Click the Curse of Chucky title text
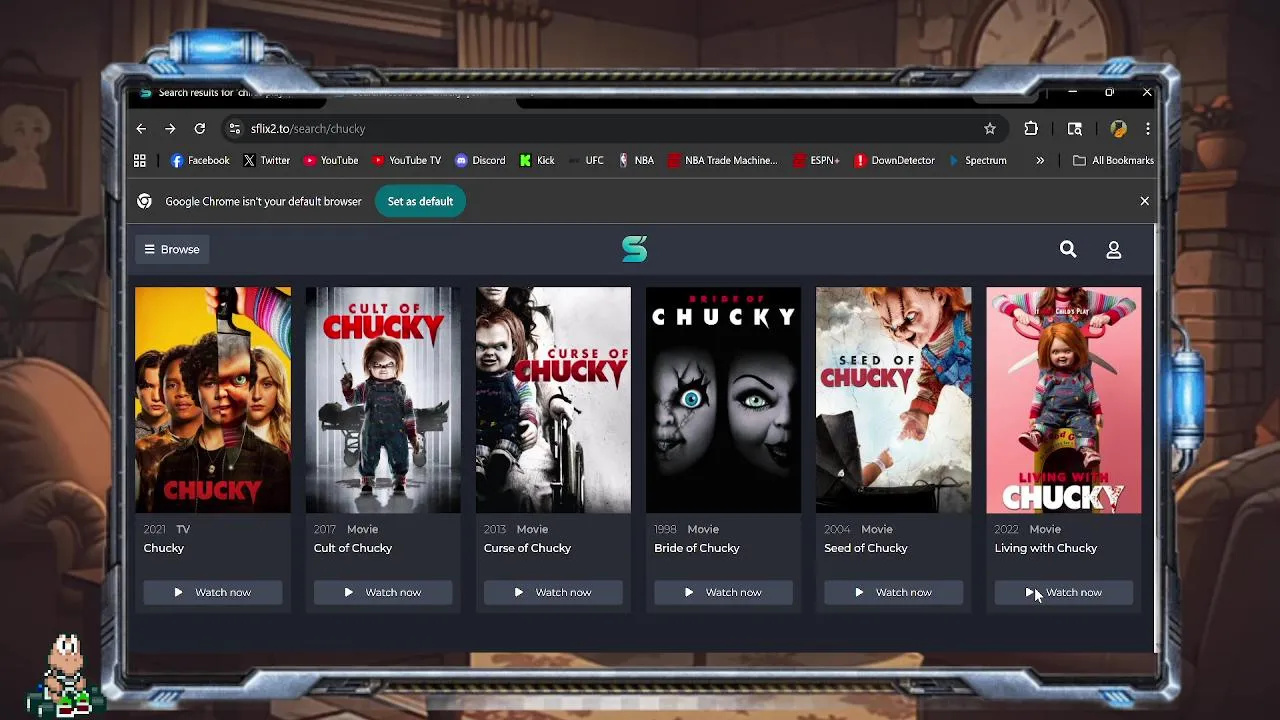Screen dimensions: 1280x720 (x=527, y=548)
